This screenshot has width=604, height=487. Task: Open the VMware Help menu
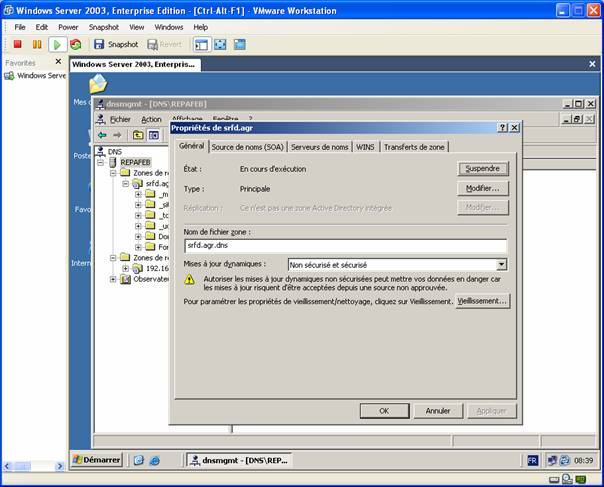pyautogui.click(x=200, y=27)
